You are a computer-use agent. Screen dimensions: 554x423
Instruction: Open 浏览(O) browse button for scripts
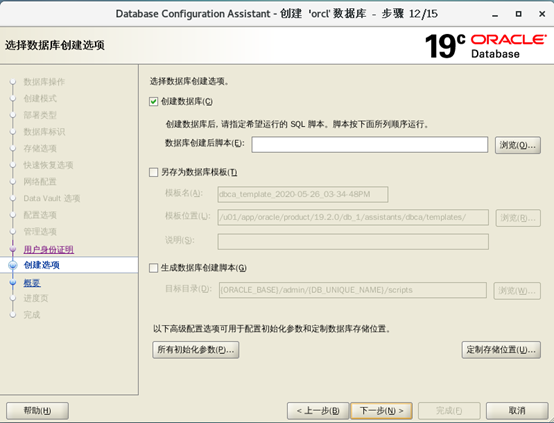(518, 145)
